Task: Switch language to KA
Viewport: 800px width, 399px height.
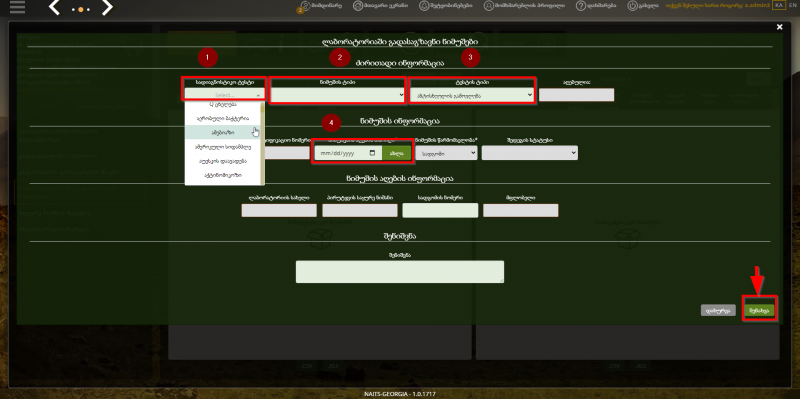Action: pyautogui.click(x=779, y=5)
